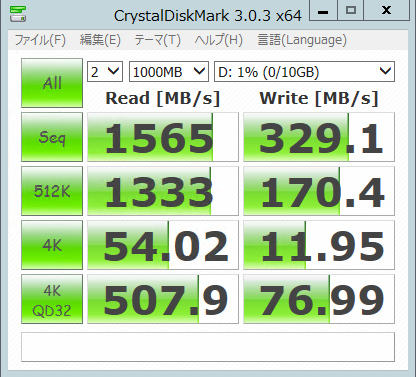The width and height of the screenshot is (416, 377).
Task: Start the Seq benchmark test
Action: [52, 137]
